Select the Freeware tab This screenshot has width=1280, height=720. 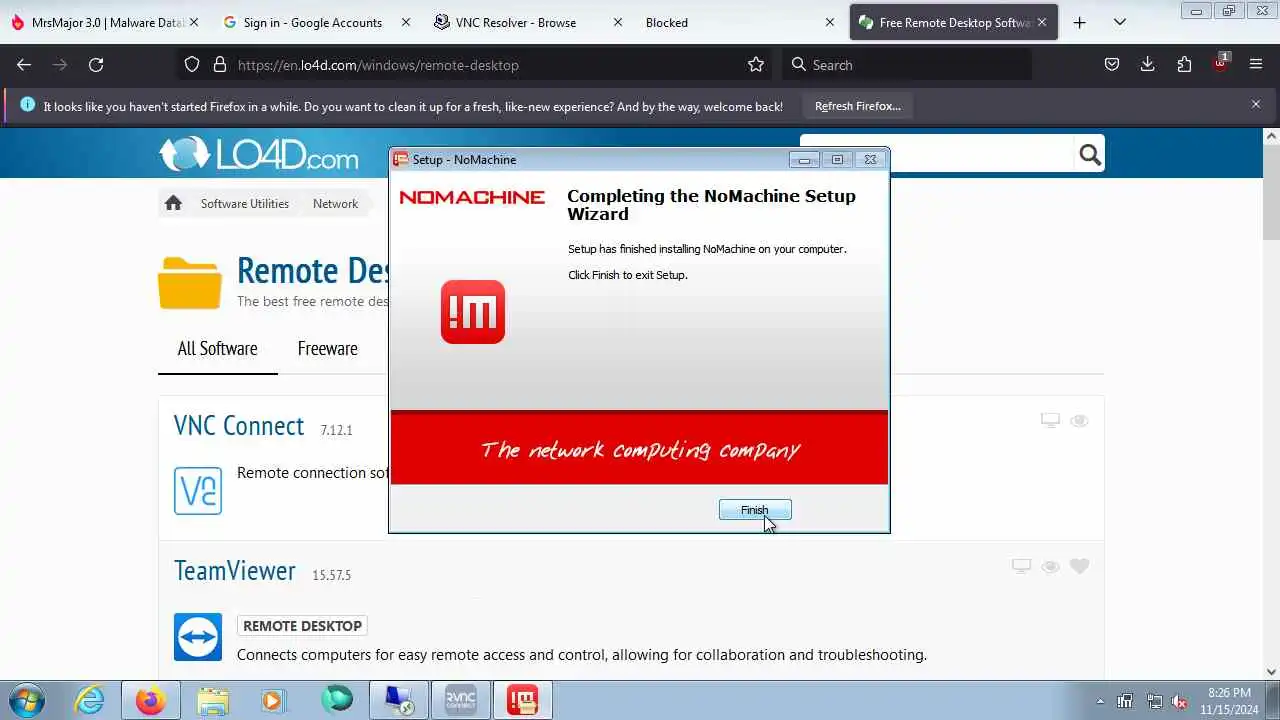coord(327,348)
